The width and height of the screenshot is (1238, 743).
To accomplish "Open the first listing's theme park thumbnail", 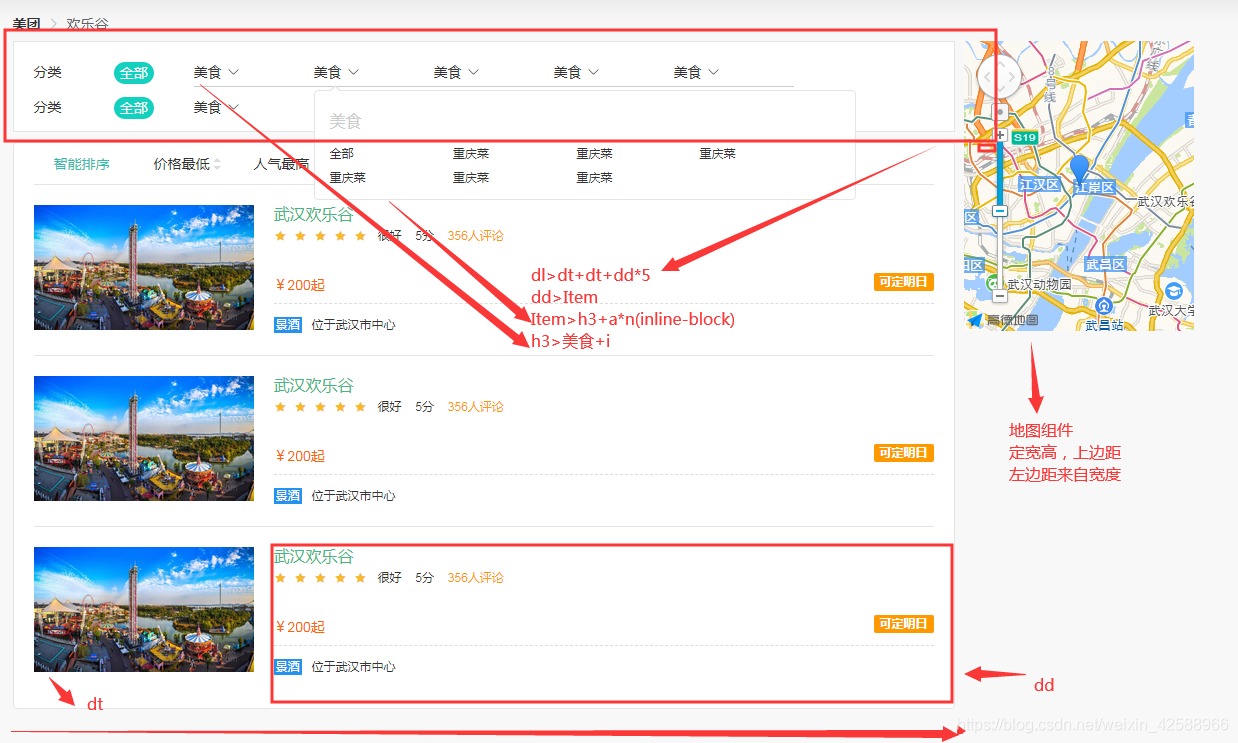I will [144, 268].
